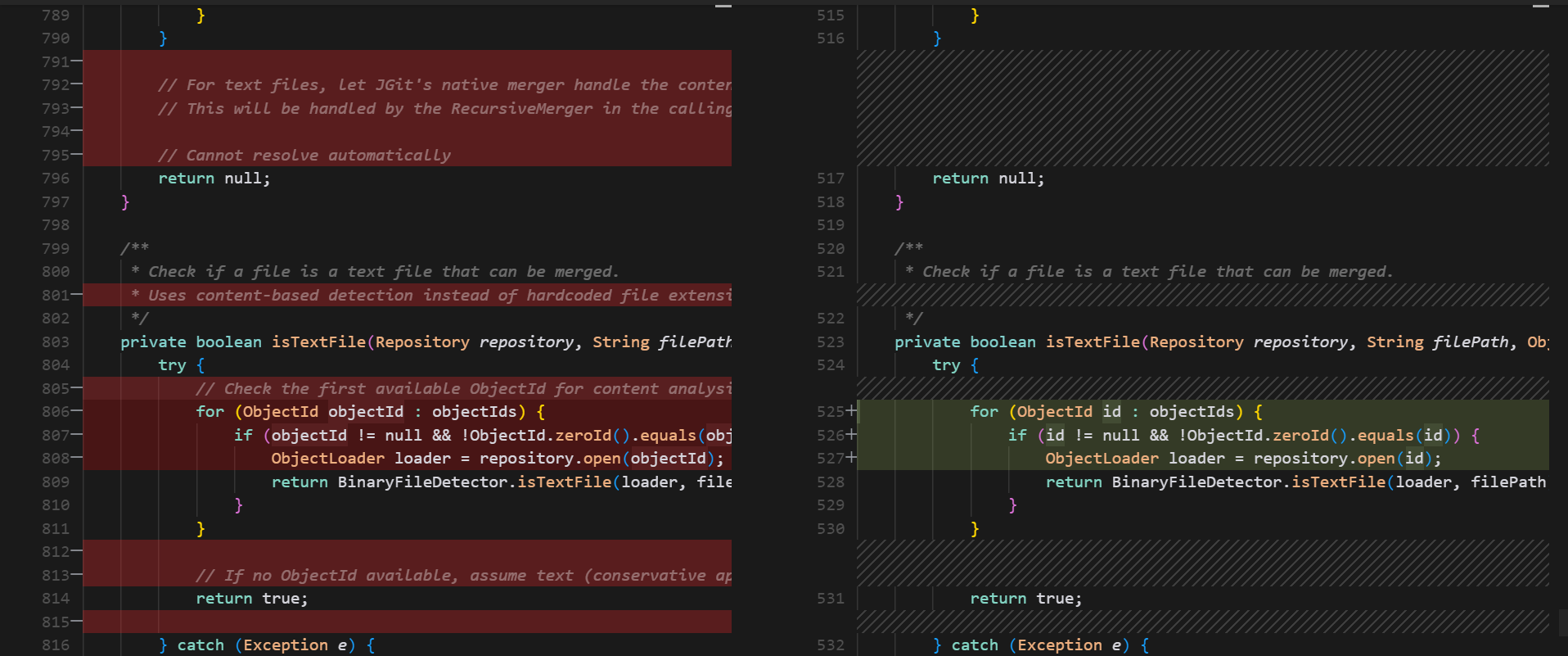
Task: Select line number 789 in the left pane
Action: [56, 15]
